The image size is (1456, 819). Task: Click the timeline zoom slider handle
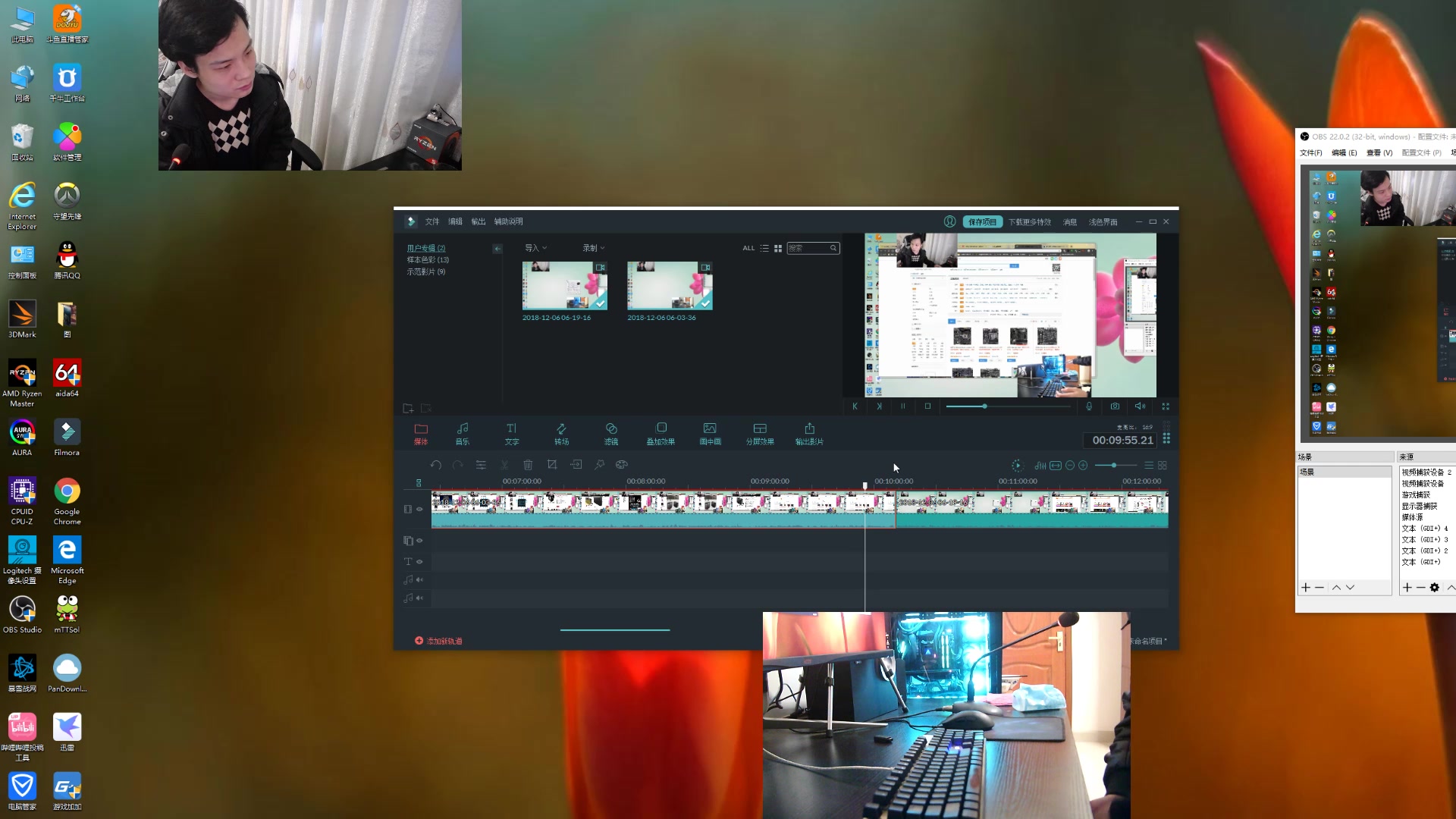[x=1113, y=466]
